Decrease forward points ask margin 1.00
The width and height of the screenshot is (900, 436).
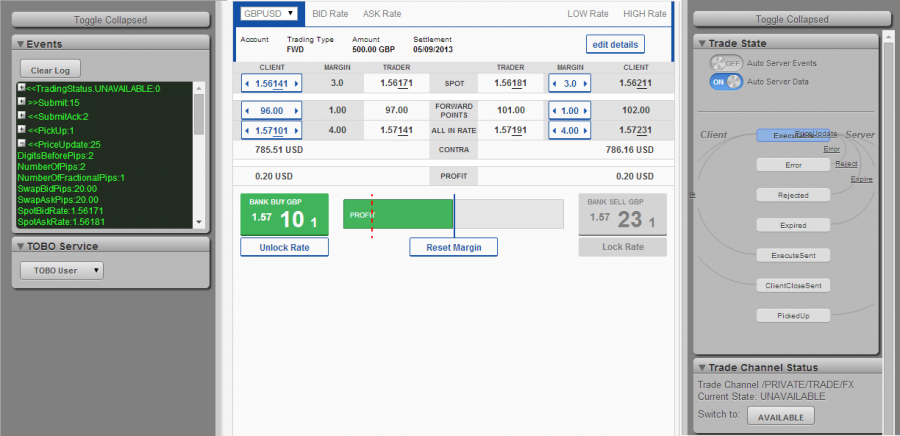pyautogui.click(x=554, y=111)
